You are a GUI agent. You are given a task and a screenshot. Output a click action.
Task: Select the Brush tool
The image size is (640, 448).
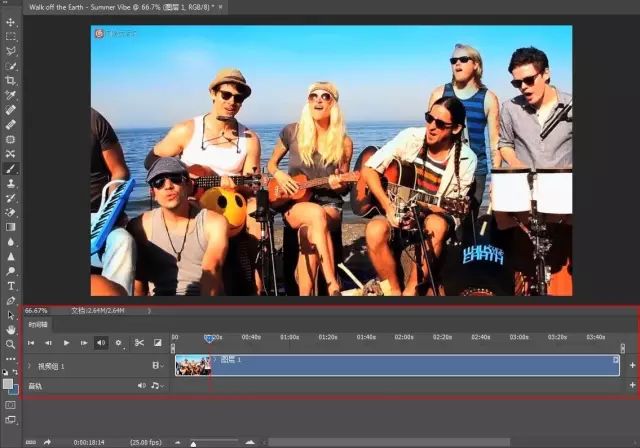11,169
